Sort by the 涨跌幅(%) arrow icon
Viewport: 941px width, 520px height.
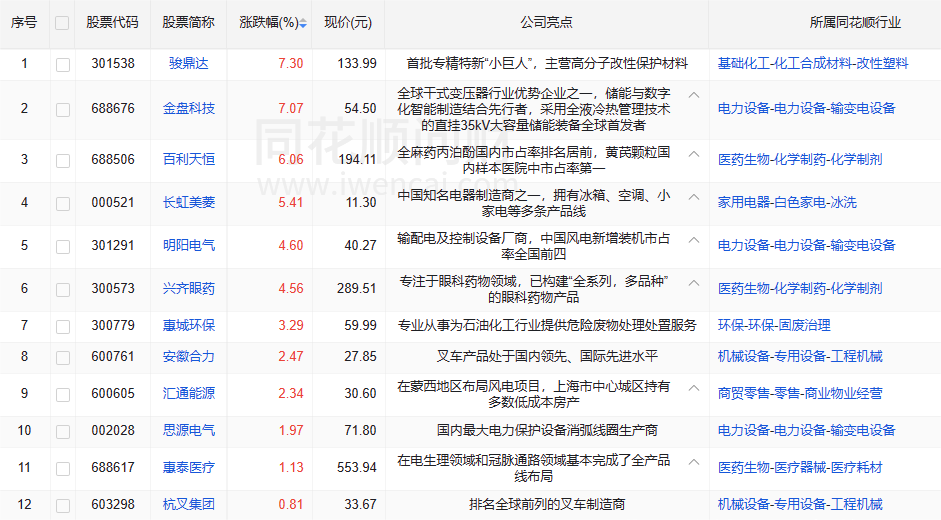coord(303,23)
